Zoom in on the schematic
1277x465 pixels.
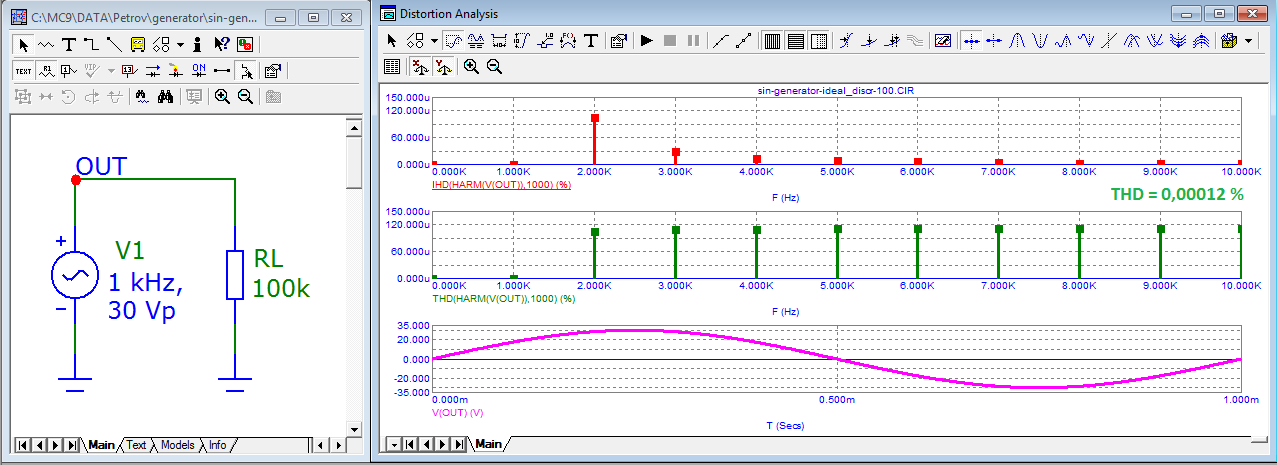pyautogui.click(x=222, y=97)
